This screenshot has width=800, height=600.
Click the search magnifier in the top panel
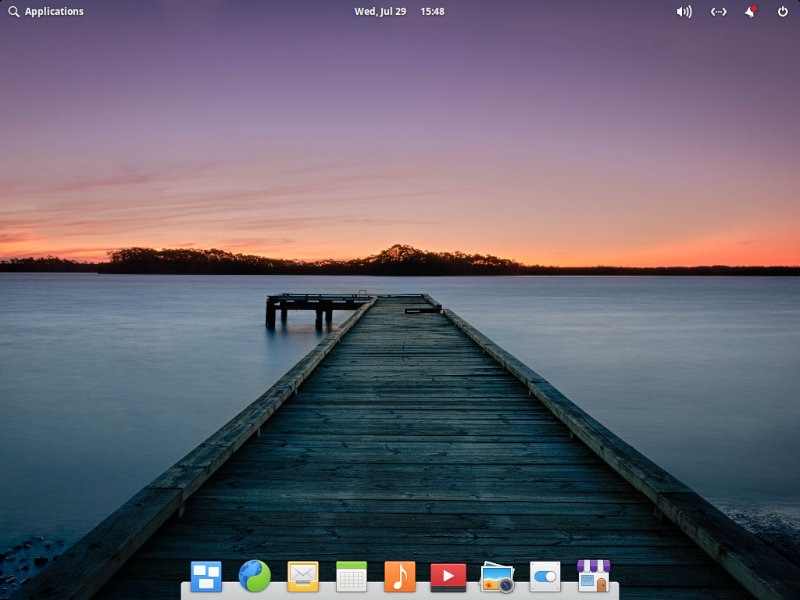pyautogui.click(x=14, y=12)
